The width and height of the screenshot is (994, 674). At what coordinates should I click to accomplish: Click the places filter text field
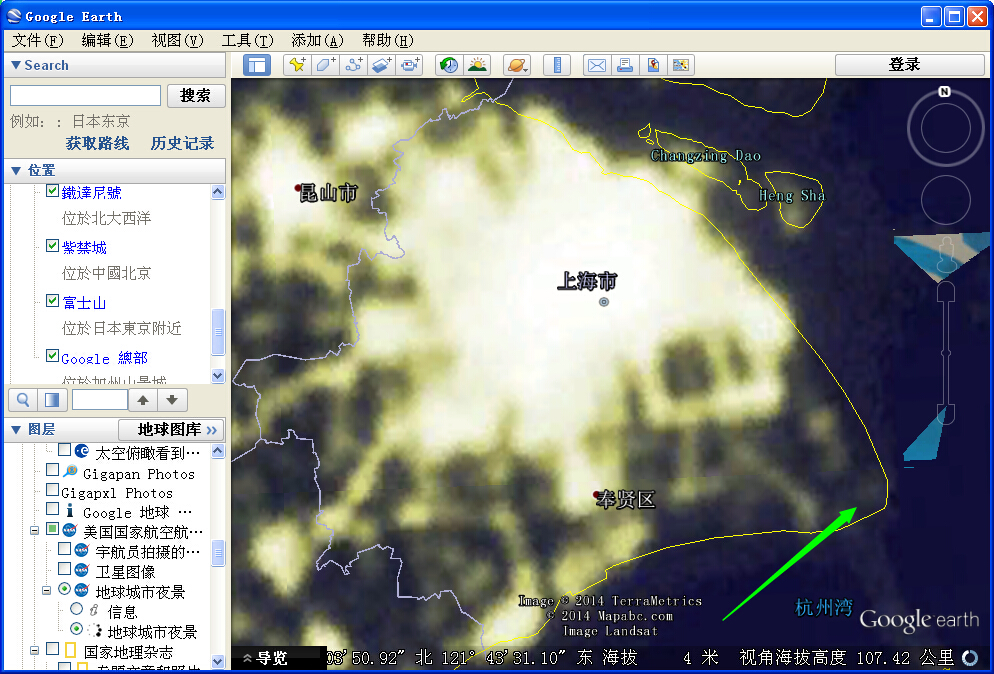coord(100,400)
